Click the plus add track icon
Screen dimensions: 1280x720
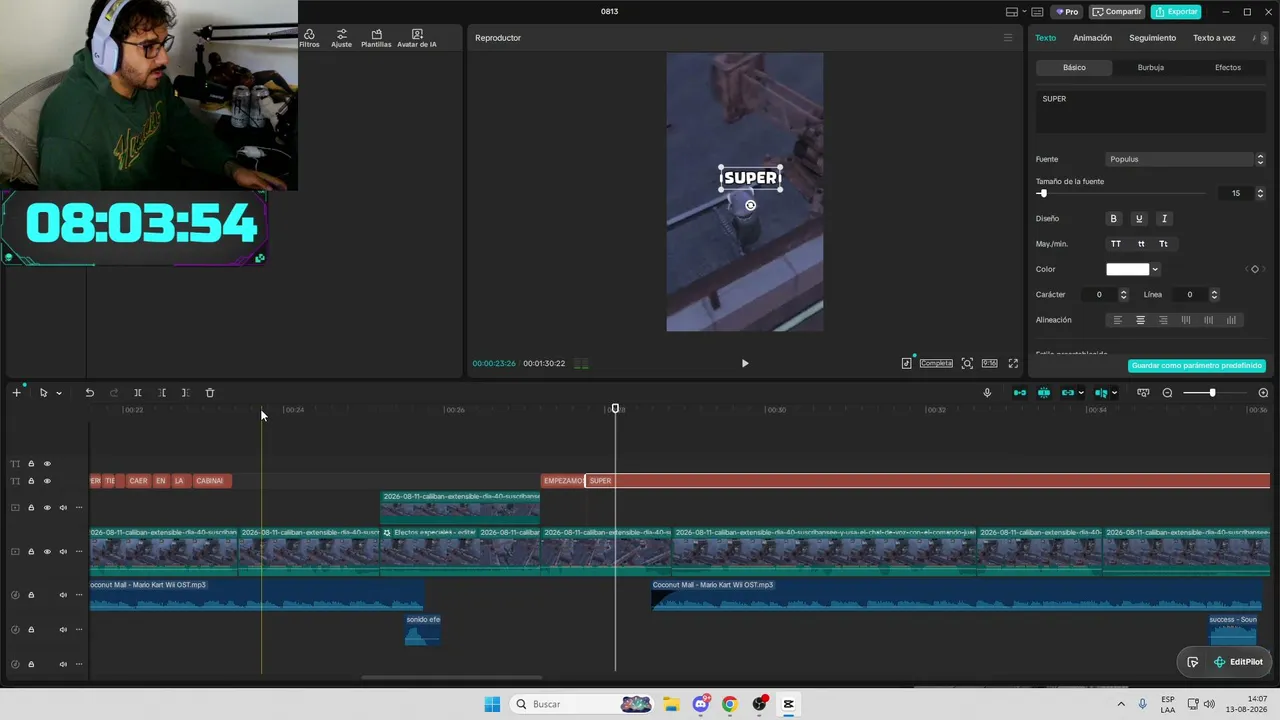coord(16,393)
